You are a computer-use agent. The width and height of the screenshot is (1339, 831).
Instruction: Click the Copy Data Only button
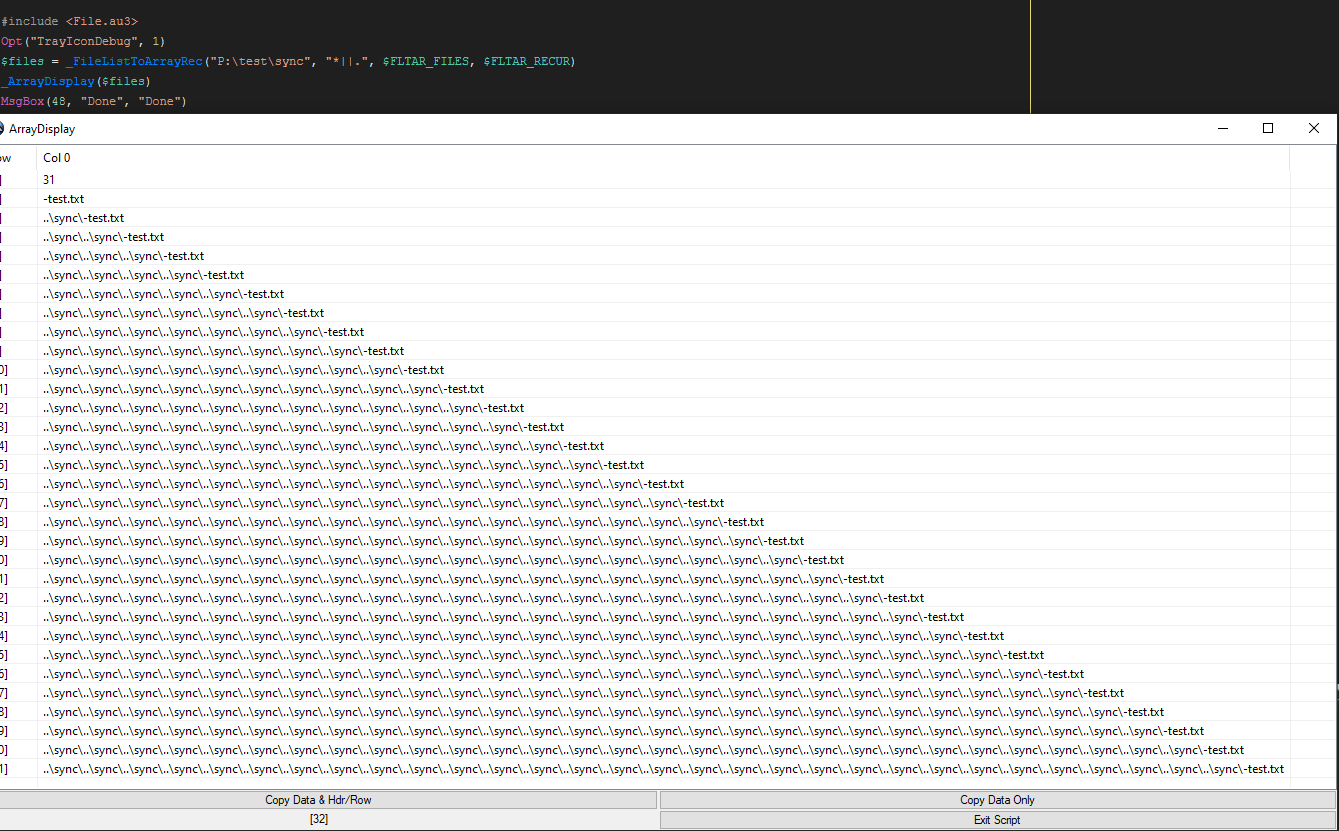(997, 800)
